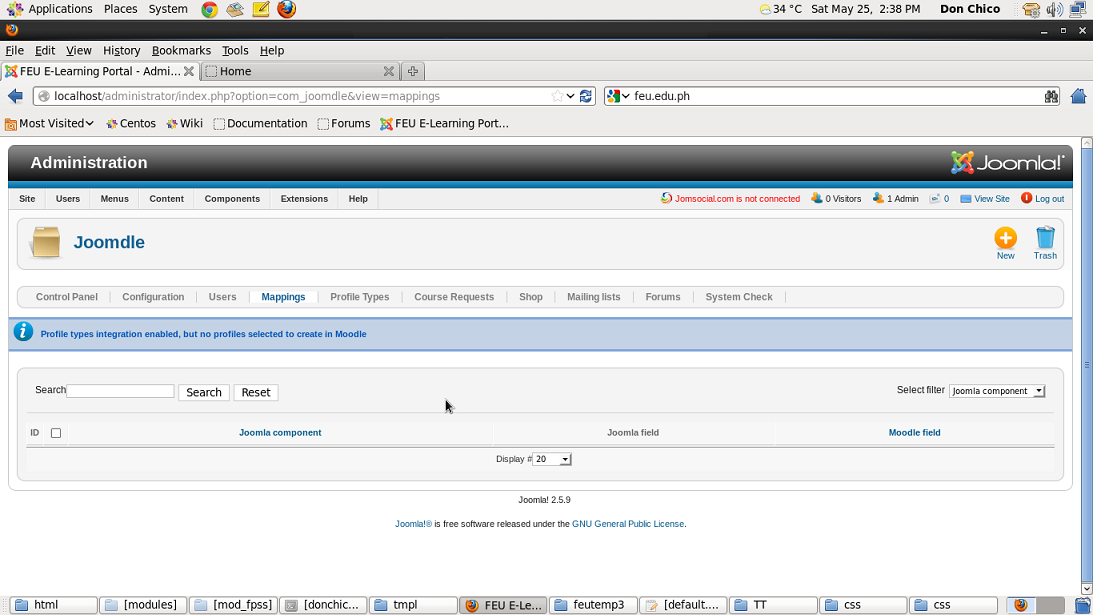Open a new tab with plus icon
The width and height of the screenshot is (1093, 615).
pos(412,71)
